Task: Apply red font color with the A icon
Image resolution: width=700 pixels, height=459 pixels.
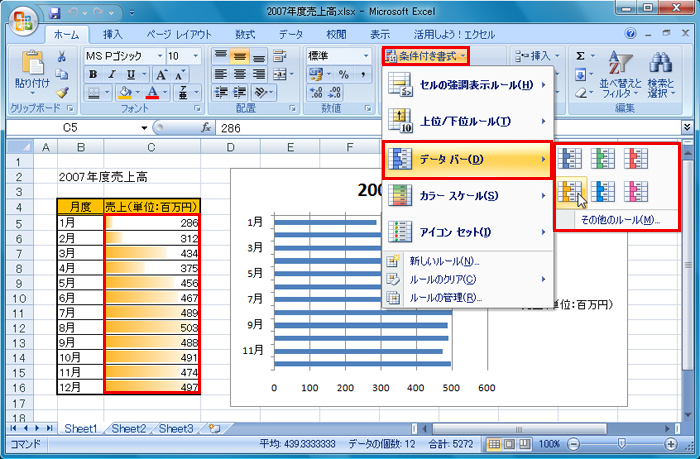Action: coord(152,93)
